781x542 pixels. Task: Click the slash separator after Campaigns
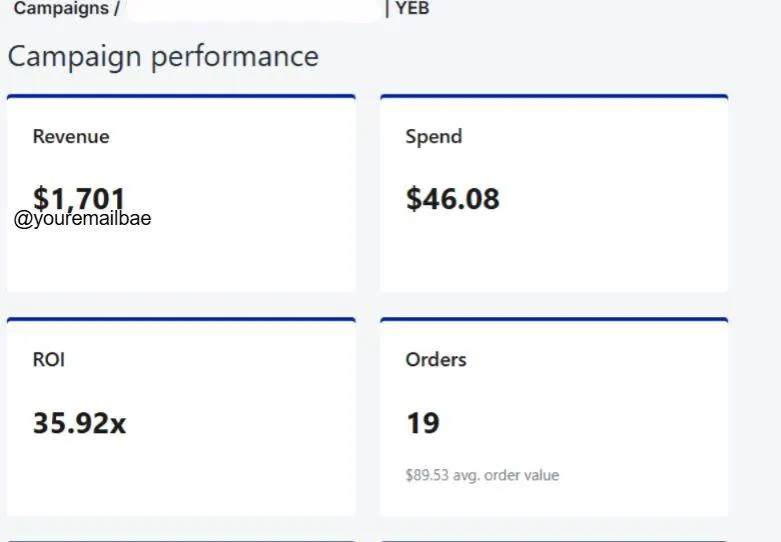[x=117, y=8]
